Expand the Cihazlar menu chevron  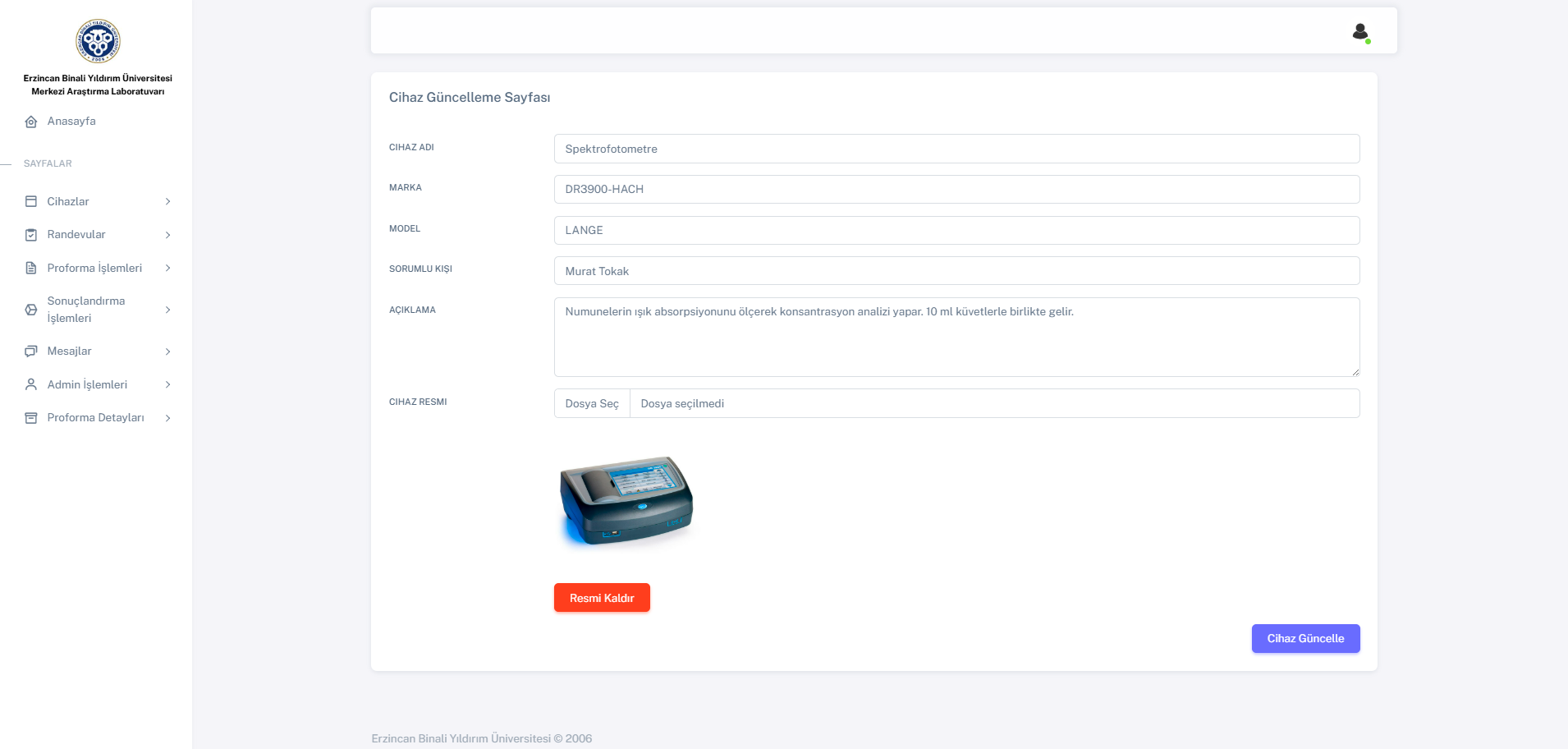pyautogui.click(x=167, y=201)
